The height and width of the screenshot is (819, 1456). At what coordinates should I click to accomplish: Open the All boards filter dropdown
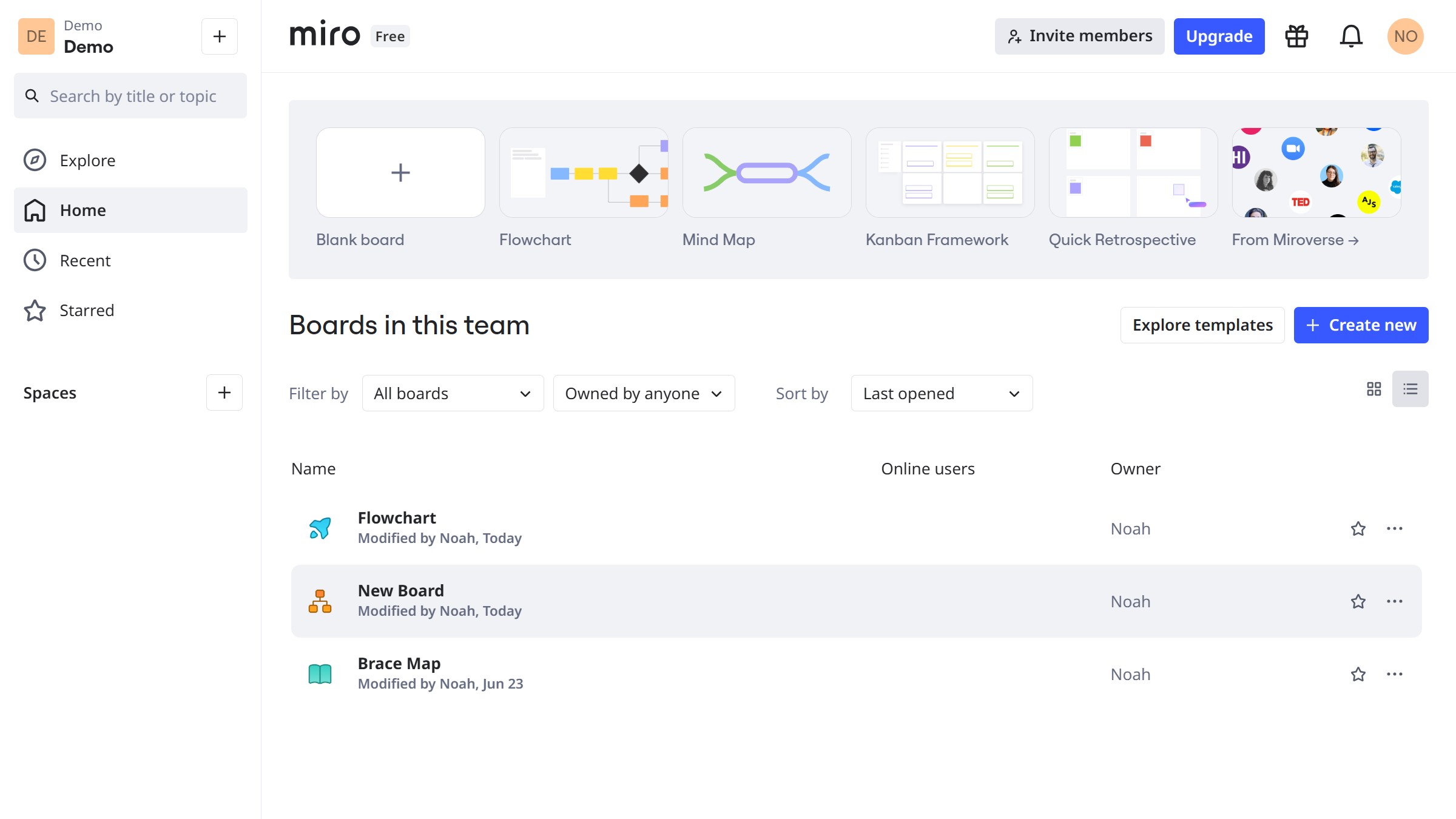(453, 393)
